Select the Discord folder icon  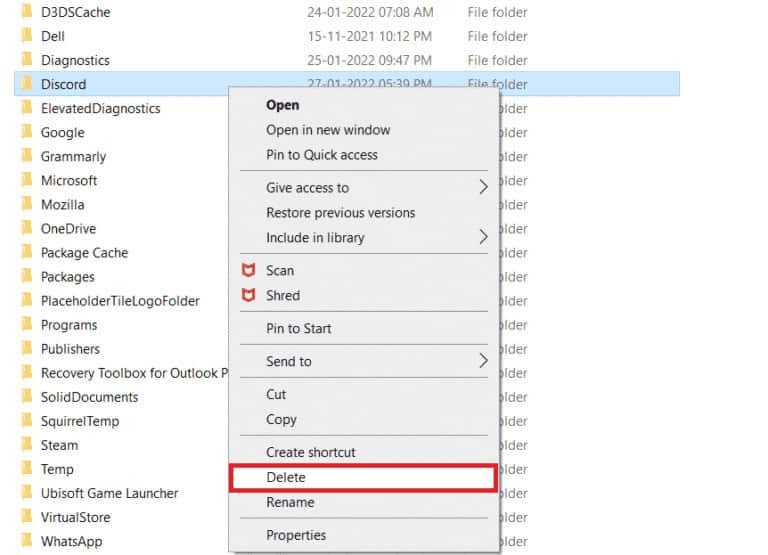(27, 84)
